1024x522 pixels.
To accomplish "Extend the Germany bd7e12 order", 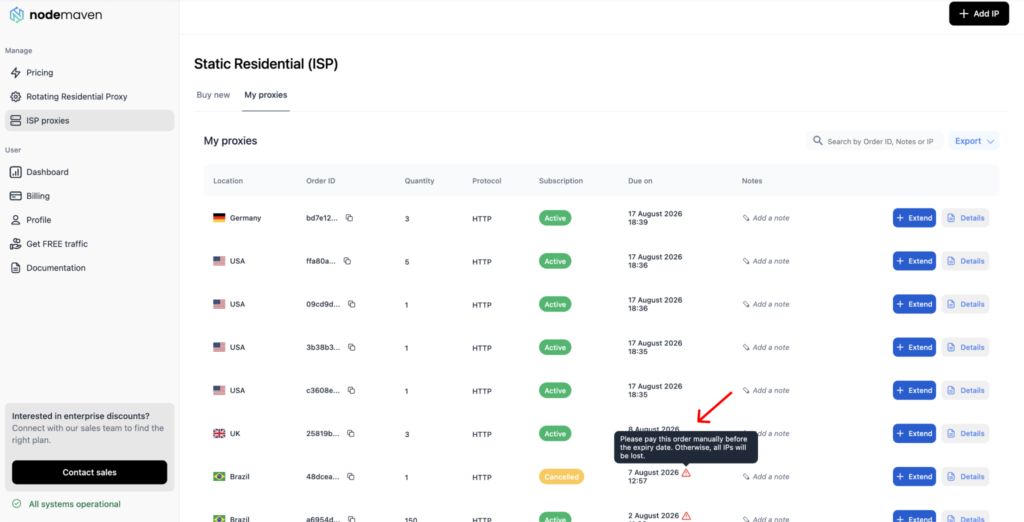I will (914, 218).
